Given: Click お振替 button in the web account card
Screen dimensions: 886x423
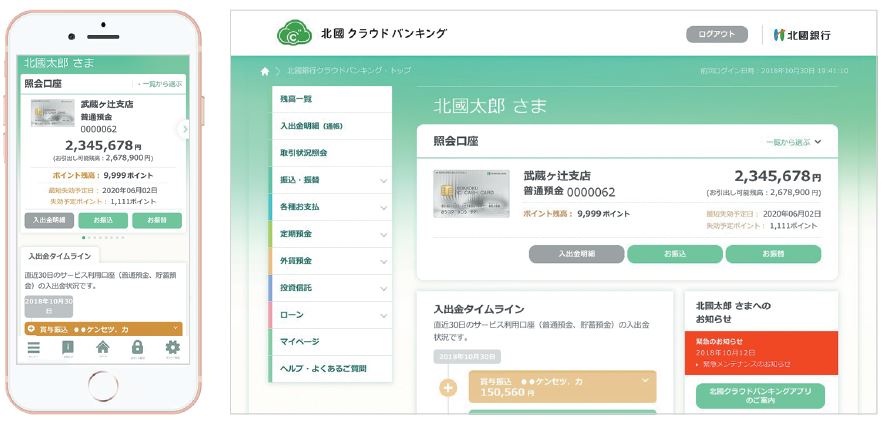Looking at the screenshot, I should (773, 254).
